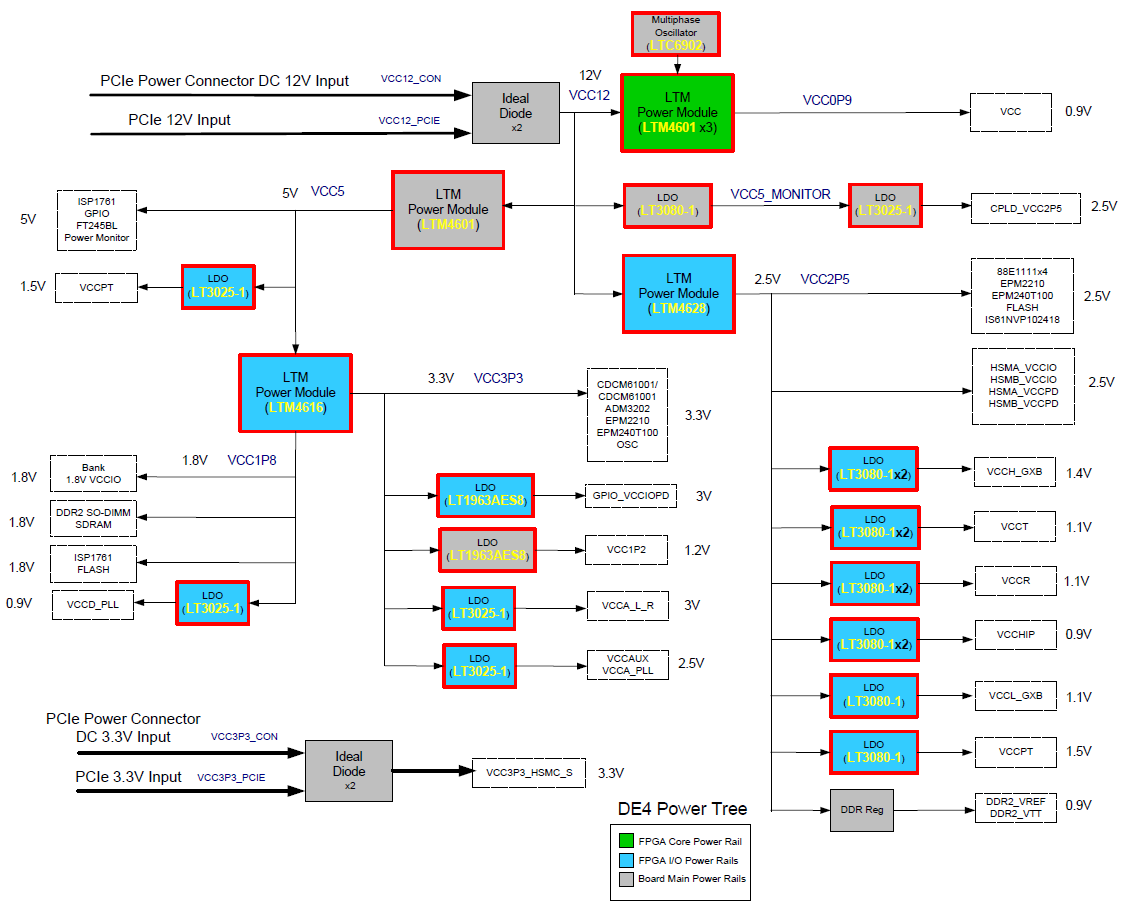1124x907 pixels.
Task: Click the VCC3P3_HSMC_S output box
Action: coord(529,773)
